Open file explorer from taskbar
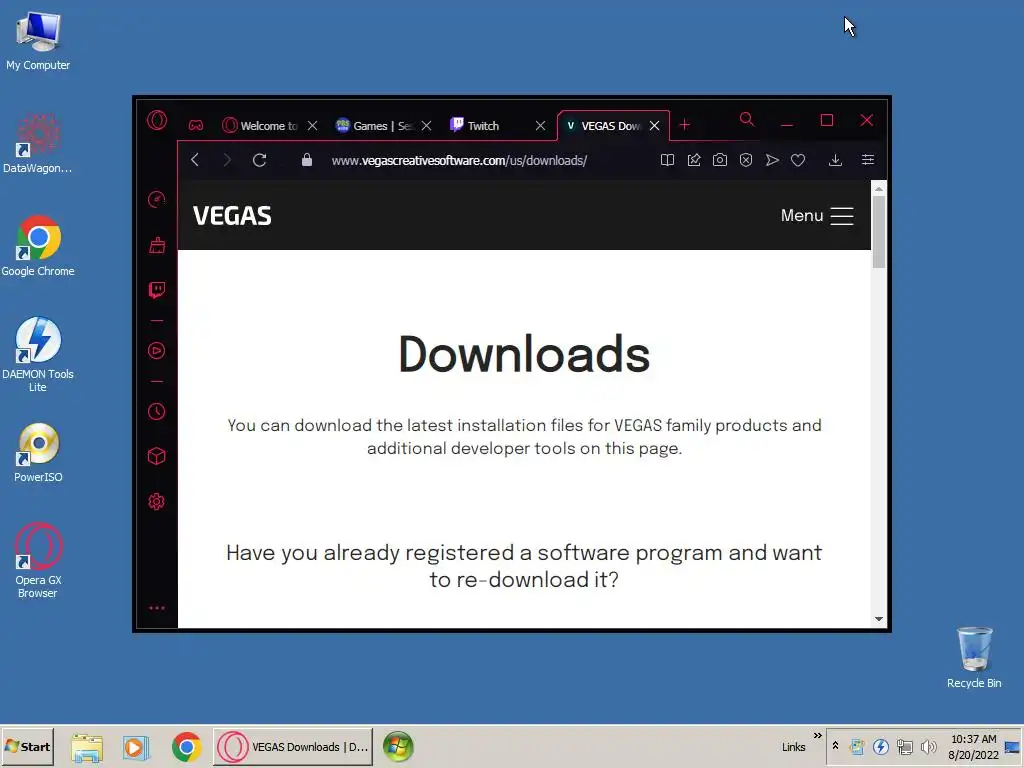This screenshot has height=768, width=1024. pyautogui.click(x=87, y=747)
